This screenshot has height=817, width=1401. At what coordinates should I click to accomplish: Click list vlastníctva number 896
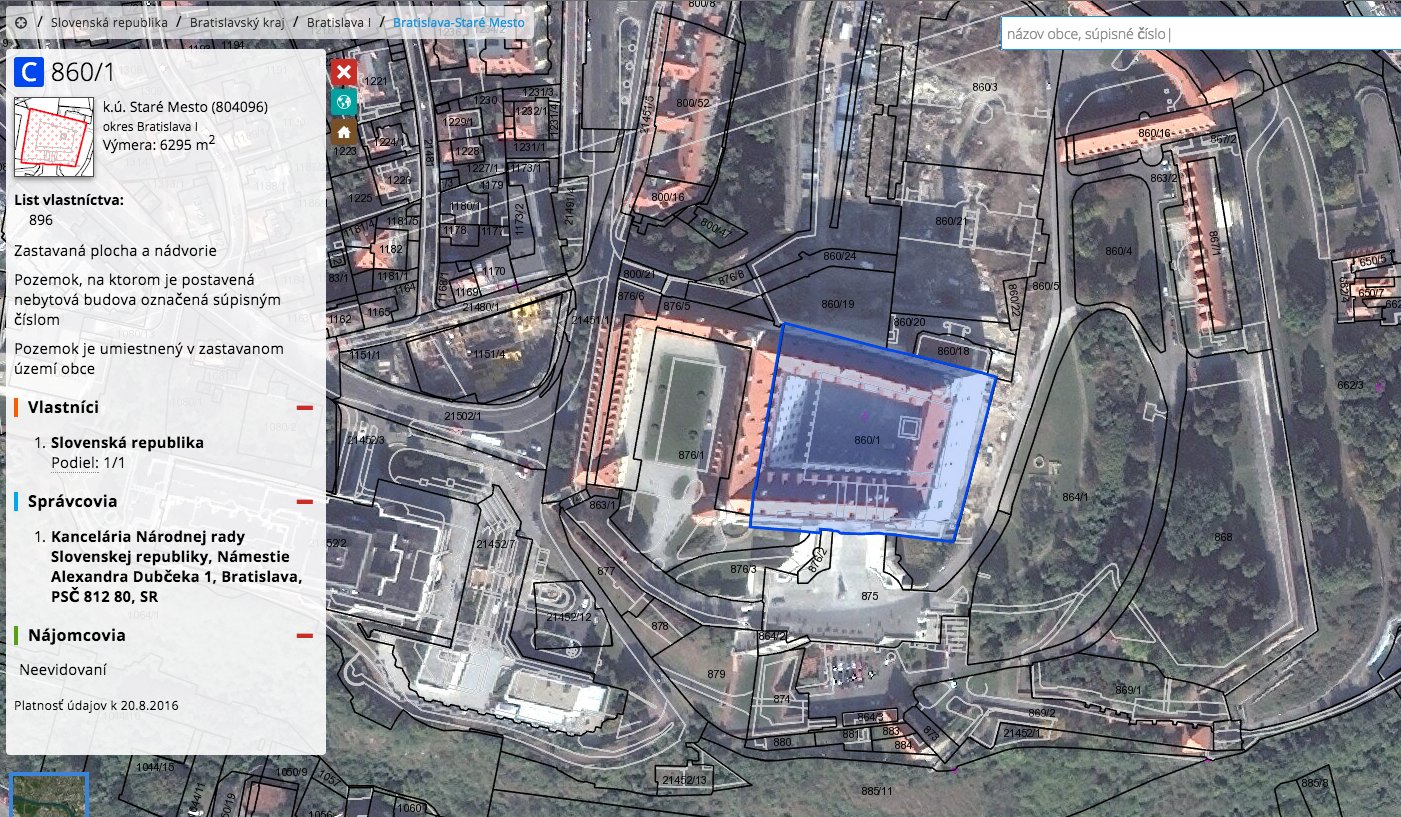[x=41, y=220]
